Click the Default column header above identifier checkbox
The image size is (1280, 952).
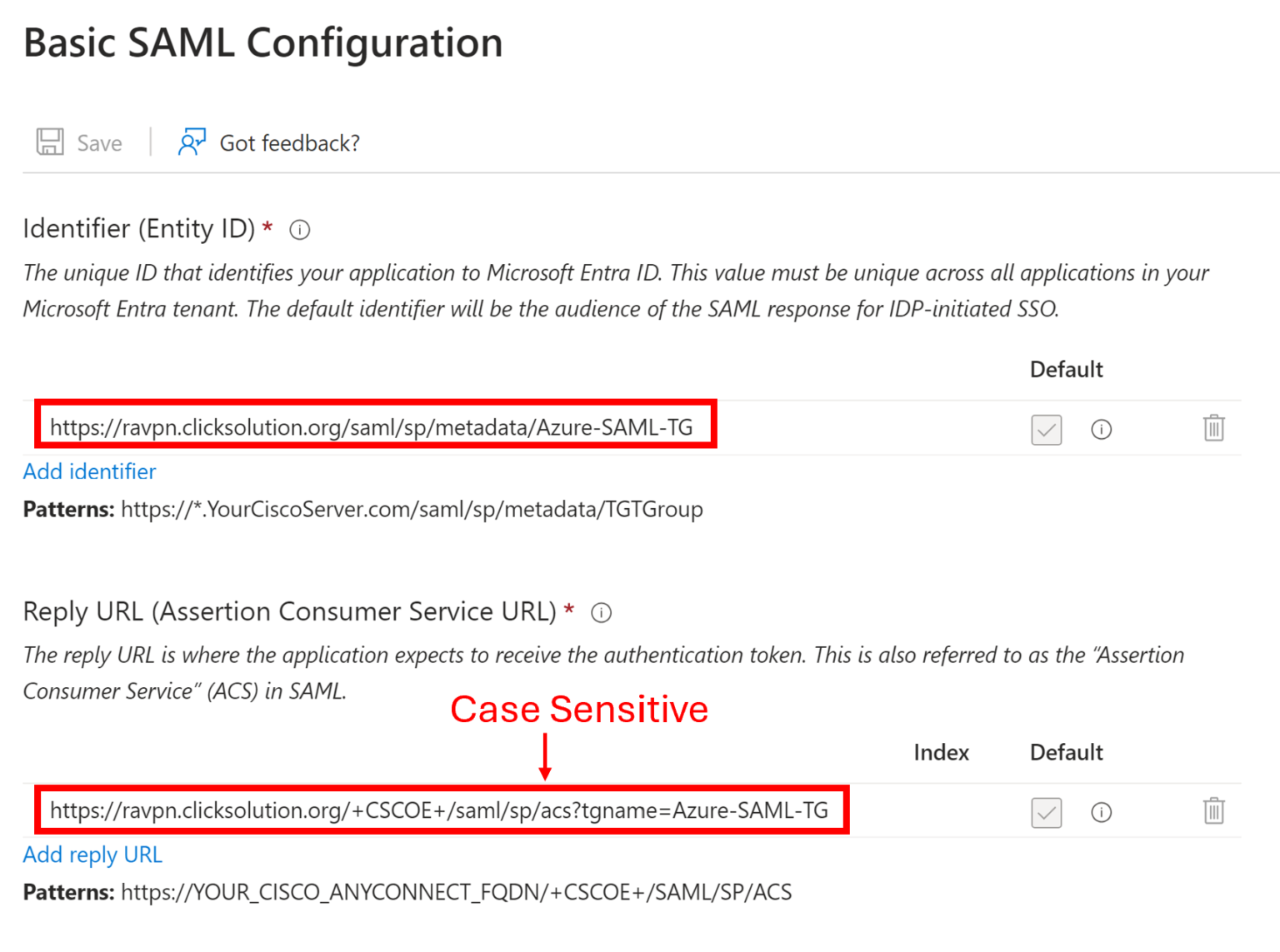(1066, 369)
